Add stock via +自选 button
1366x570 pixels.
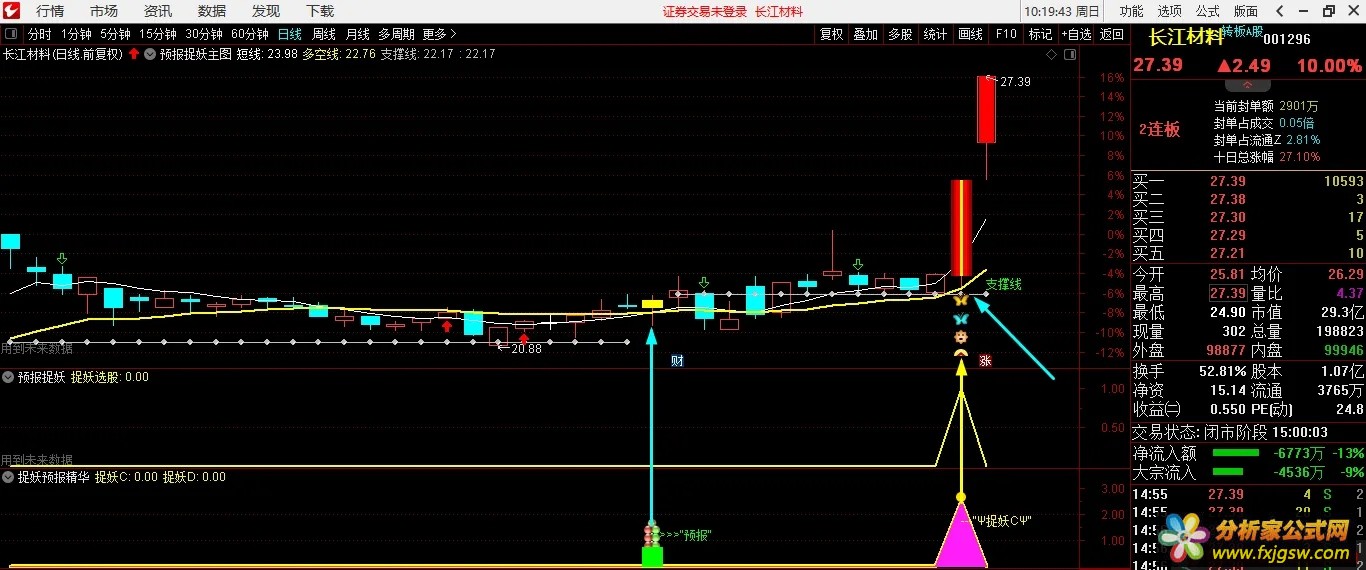(x=1076, y=33)
